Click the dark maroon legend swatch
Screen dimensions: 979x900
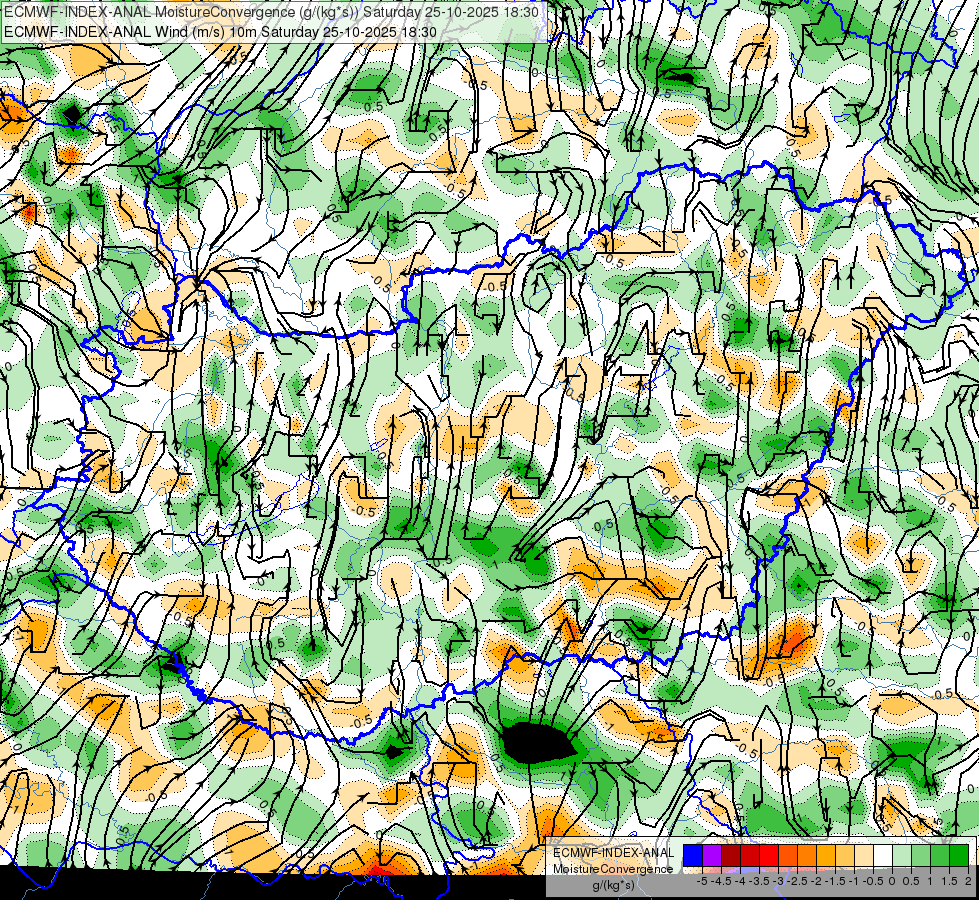point(731,855)
